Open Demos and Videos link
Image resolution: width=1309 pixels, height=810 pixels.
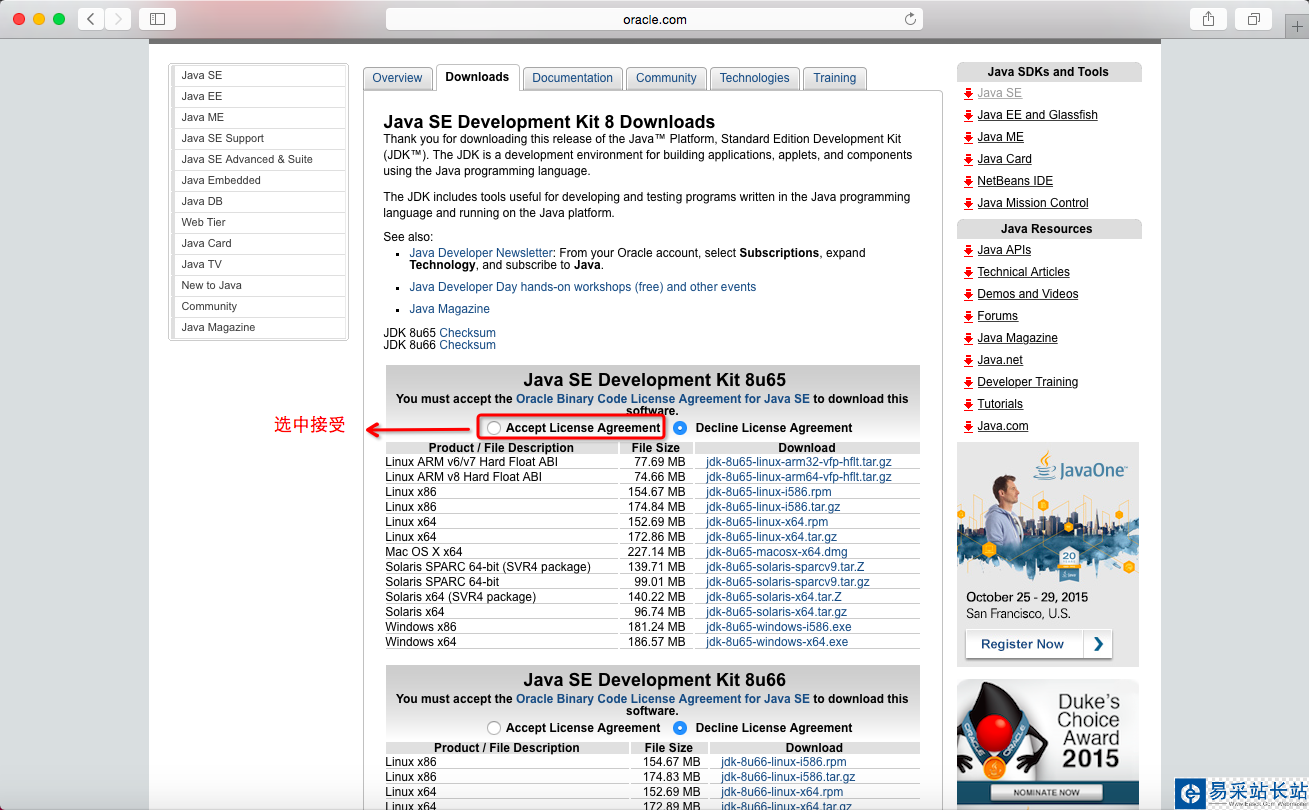1028,294
